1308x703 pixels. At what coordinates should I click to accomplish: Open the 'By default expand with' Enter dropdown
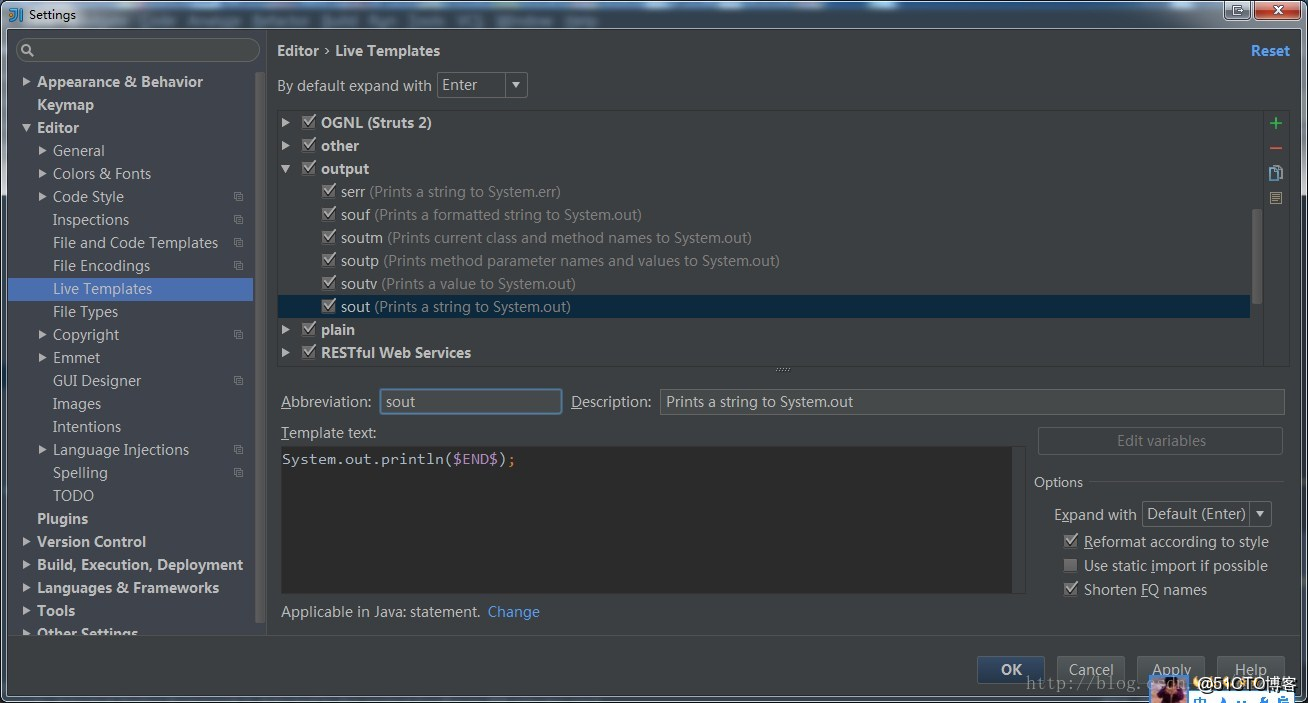(x=482, y=85)
